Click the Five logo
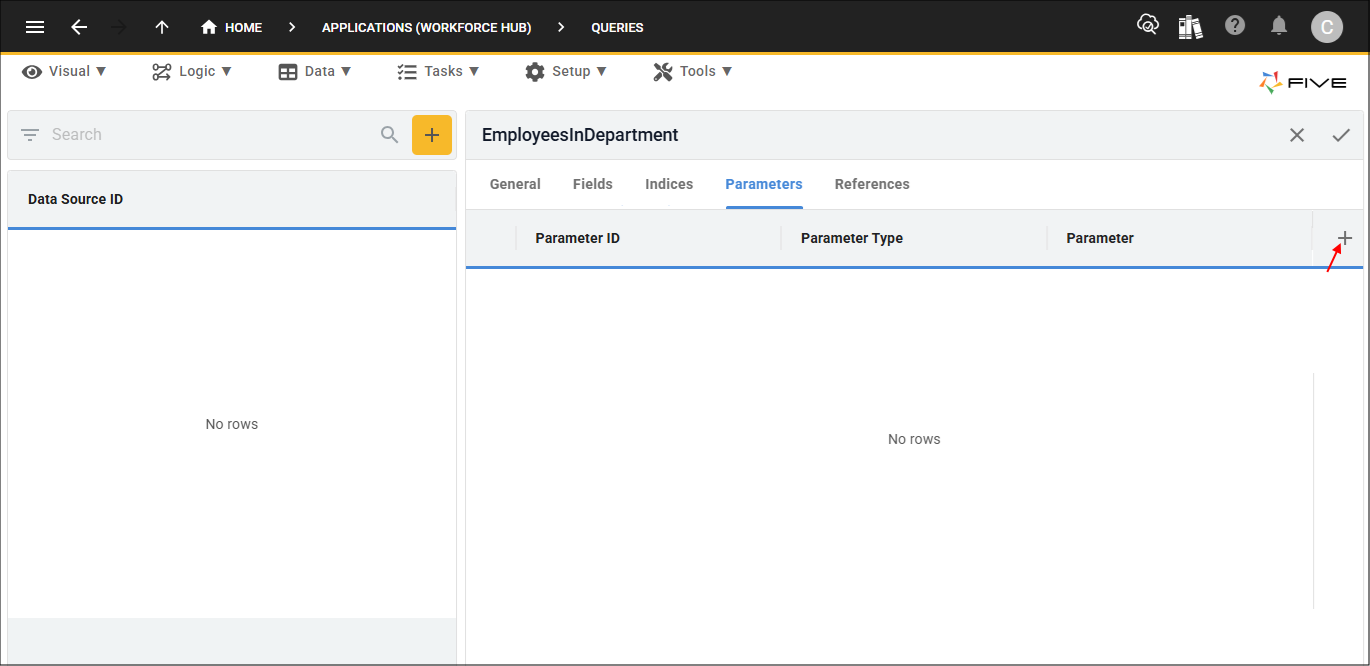 (x=1303, y=83)
